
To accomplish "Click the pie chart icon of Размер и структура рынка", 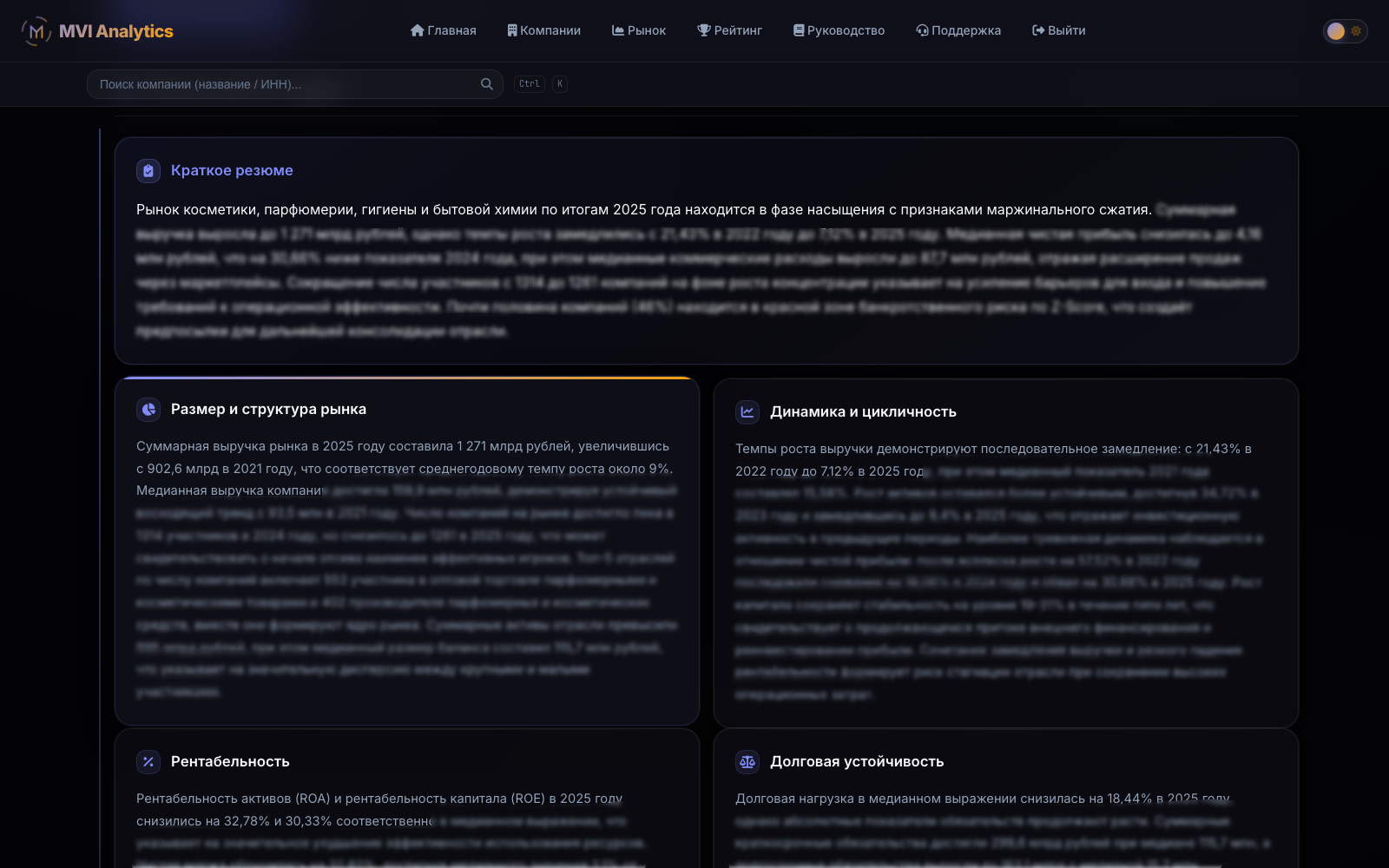I will click(x=148, y=410).
